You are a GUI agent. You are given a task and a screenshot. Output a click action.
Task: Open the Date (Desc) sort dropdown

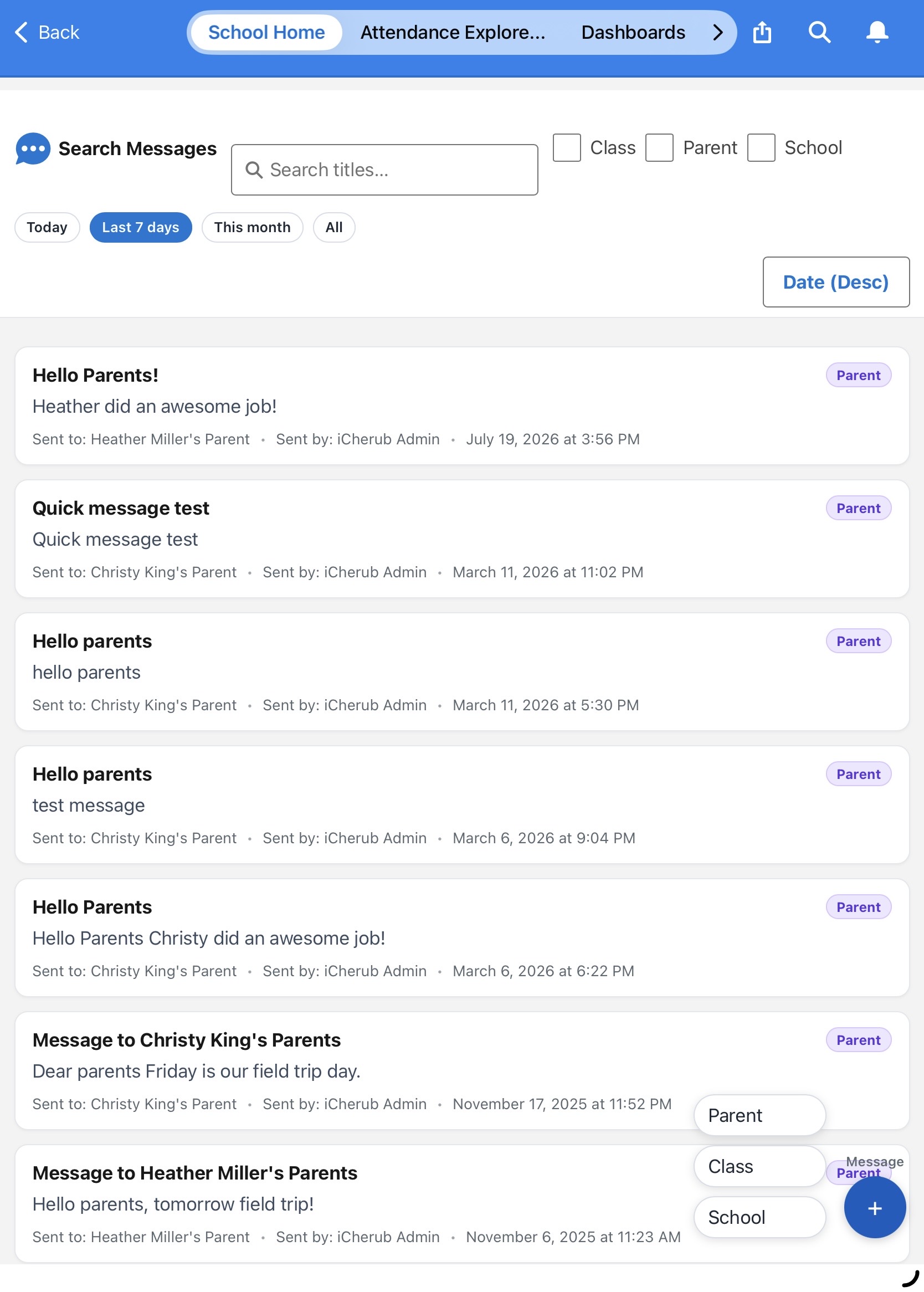coord(836,282)
